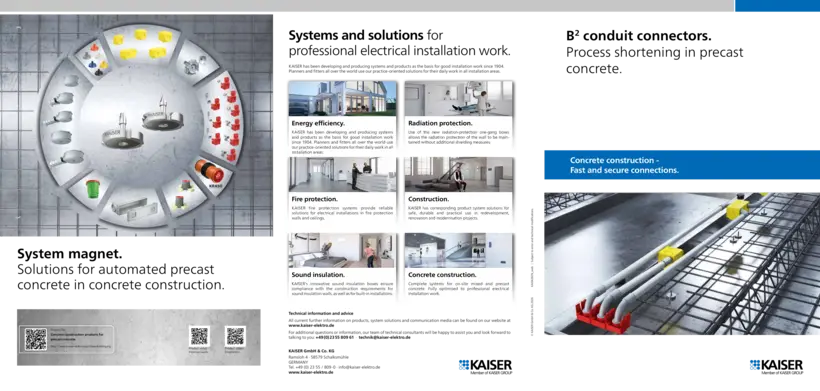Click the KAISER logo on the middle panel

(485, 367)
